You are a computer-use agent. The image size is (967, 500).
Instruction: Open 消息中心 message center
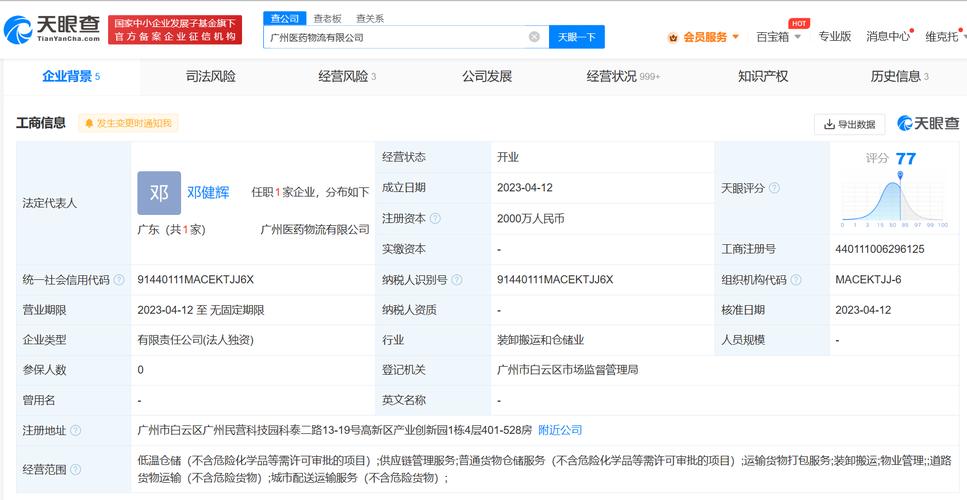[x=887, y=36]
